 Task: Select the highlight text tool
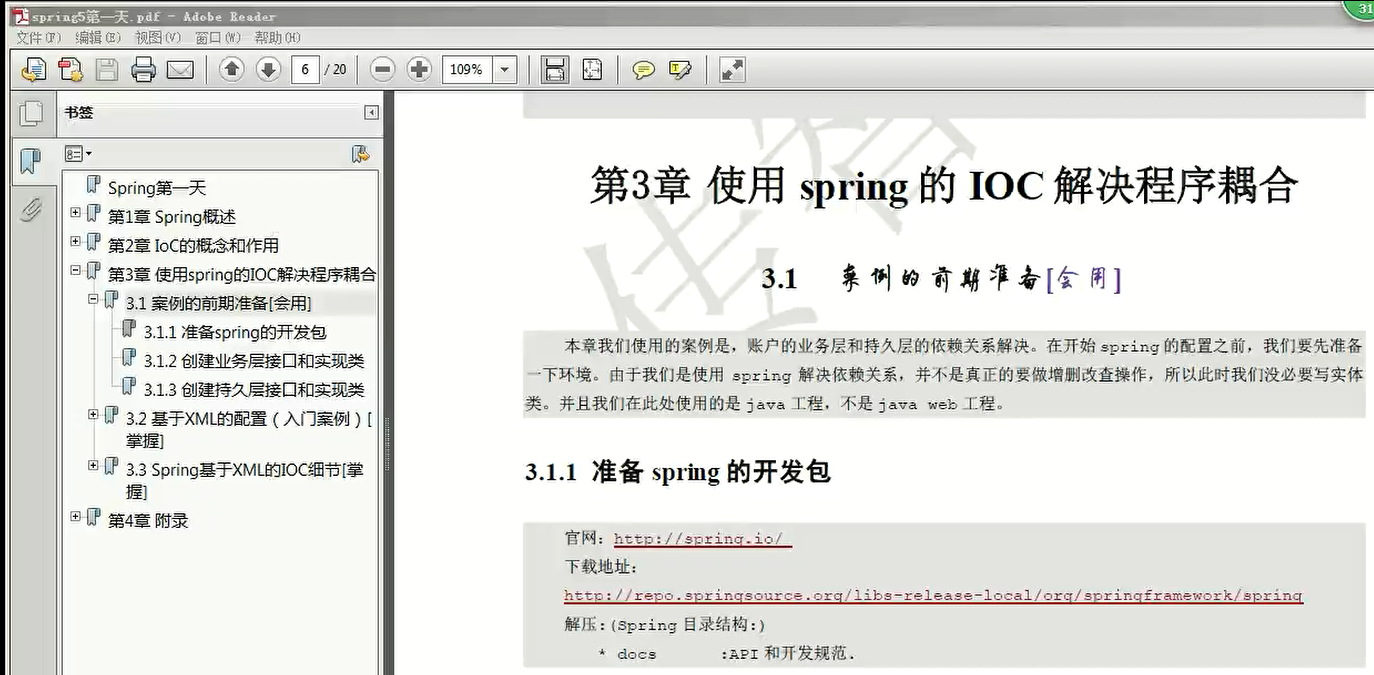pyautogui.click(x=681, y=69)
